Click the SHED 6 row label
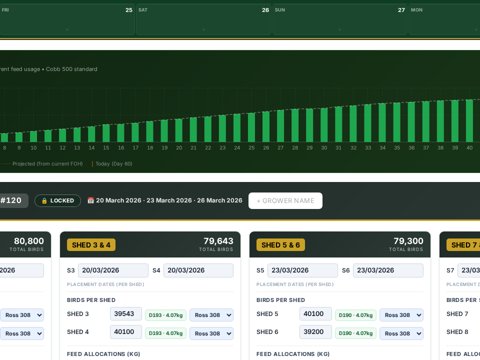 [x=267, y=332]
